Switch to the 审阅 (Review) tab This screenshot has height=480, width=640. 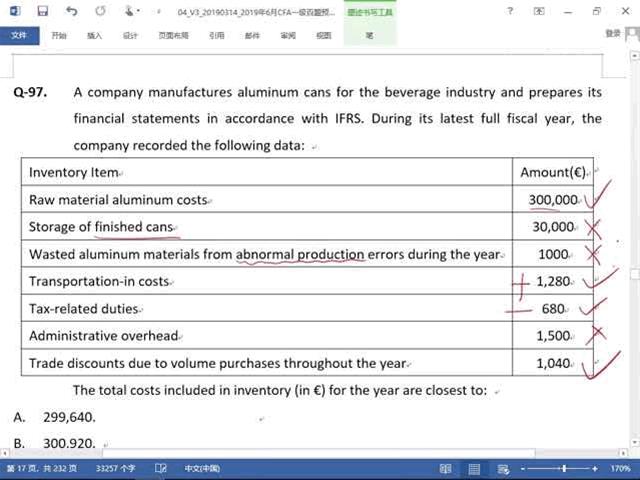pos(288,36)
